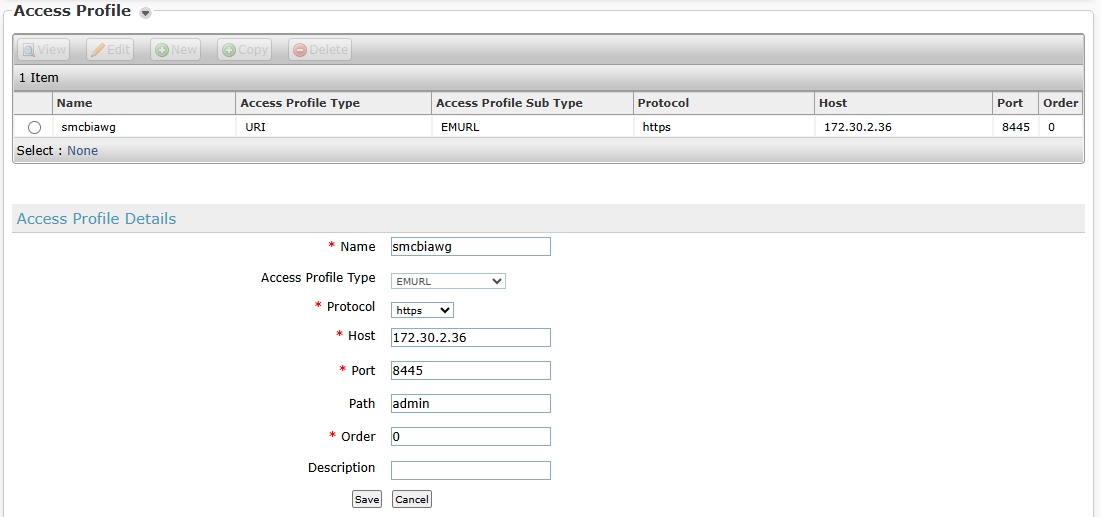Expand the Access Profile header arrow

[145, 13]
